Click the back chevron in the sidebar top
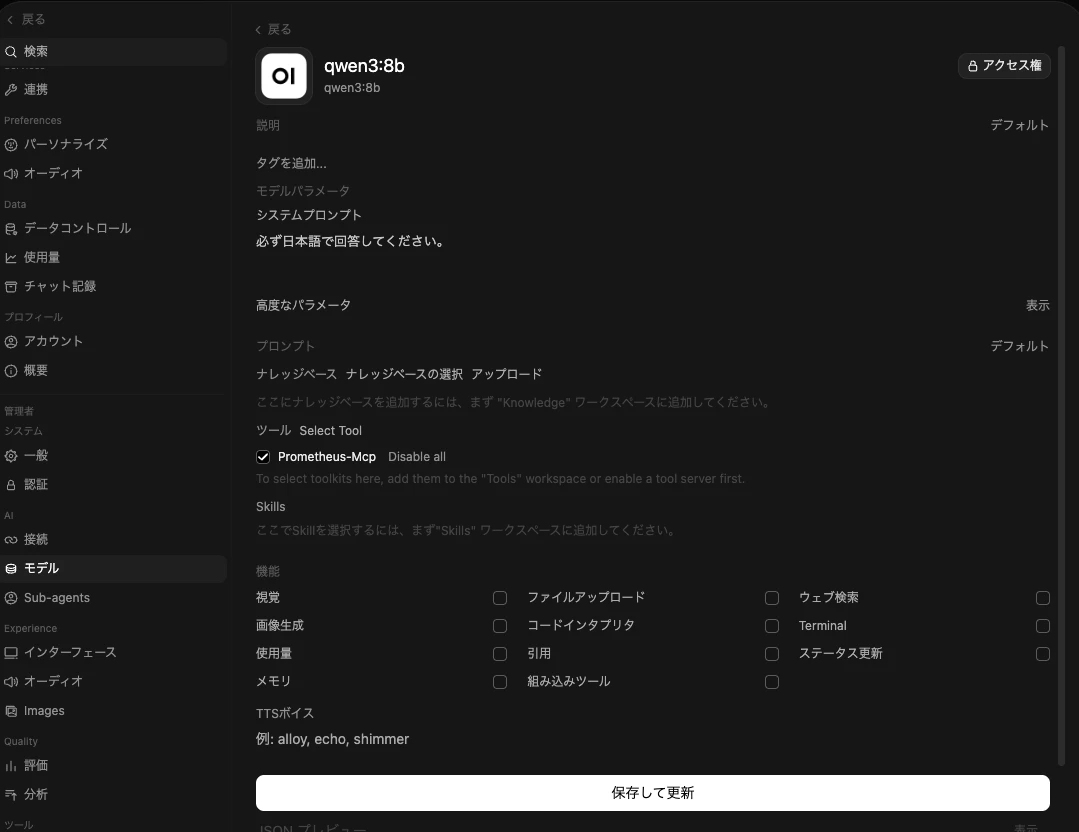Image resolution: width=1079 pixels, height=832 pixels. click(x=10, y=20)
